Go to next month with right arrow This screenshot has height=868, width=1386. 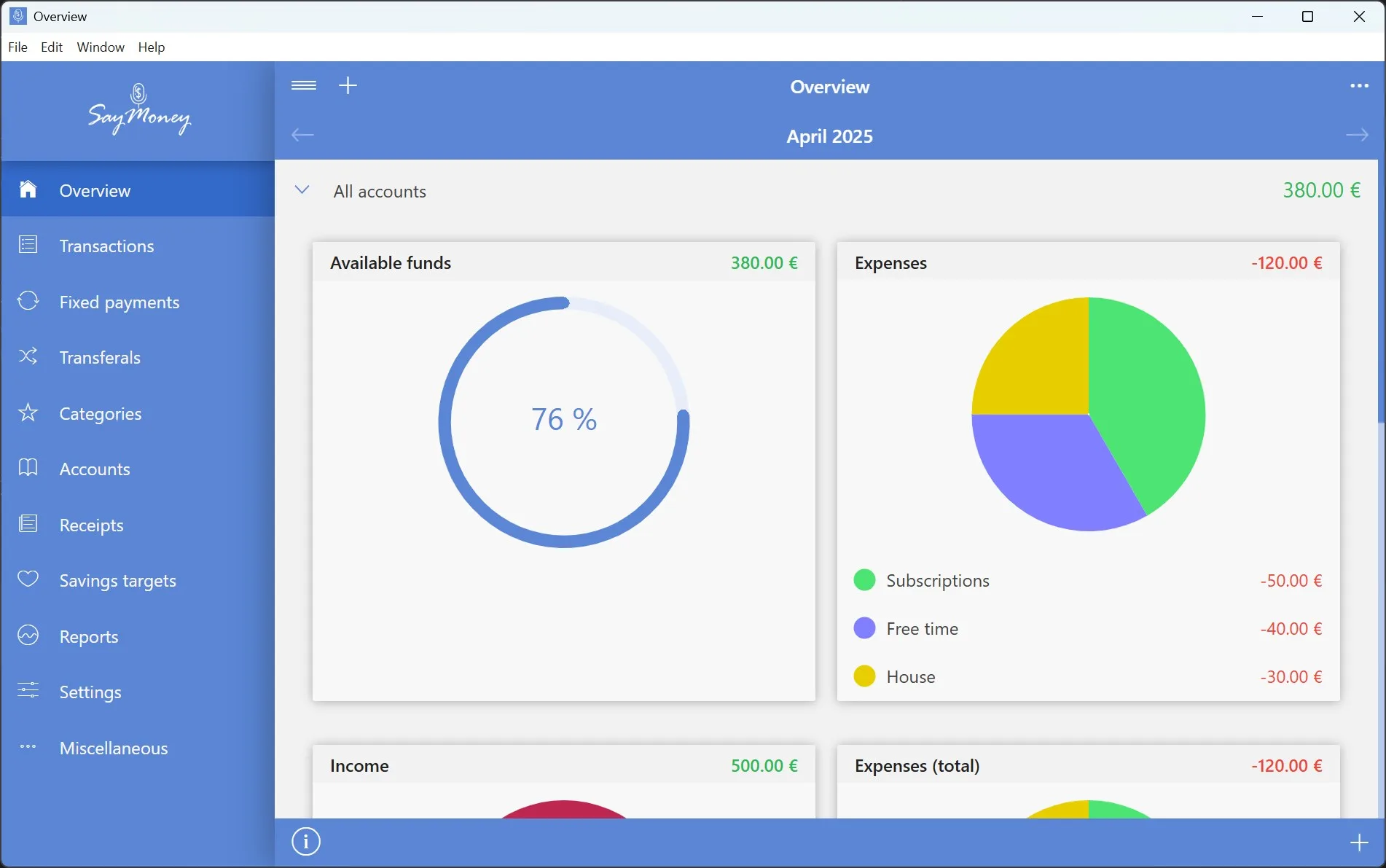(x=1357, y=135)
